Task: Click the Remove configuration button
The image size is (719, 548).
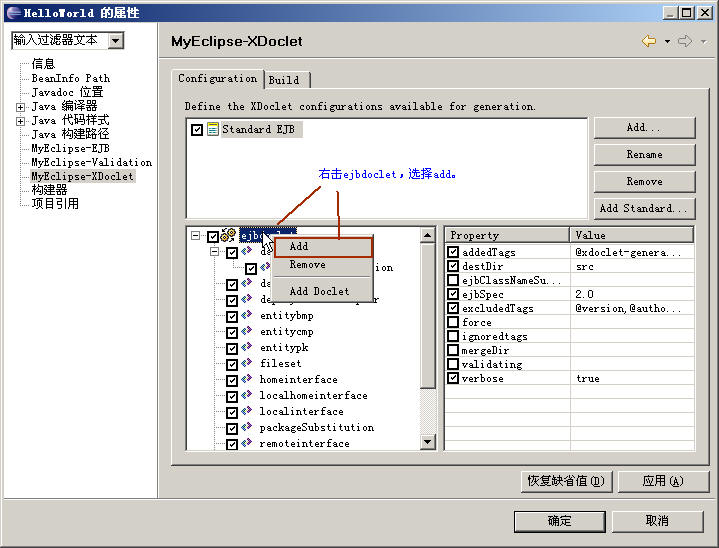Action: [x=644, y=182]
